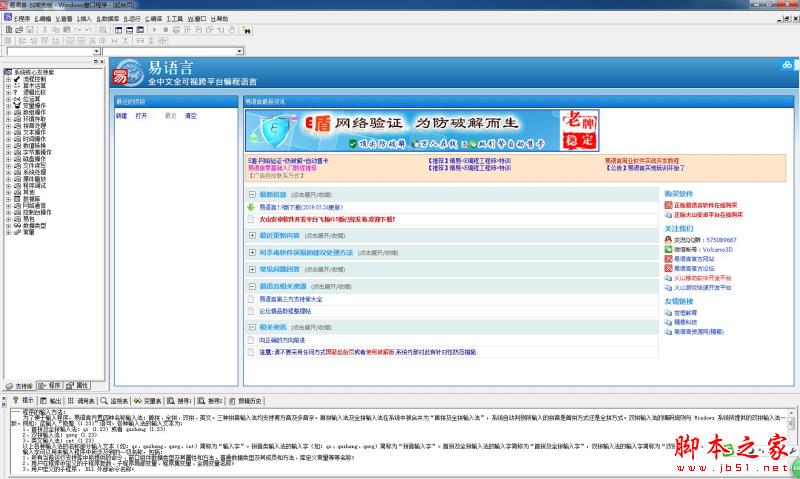Click the Cut (scissors) toolbar icon
This screenshot has width=800, height=479.
[45, 30]
